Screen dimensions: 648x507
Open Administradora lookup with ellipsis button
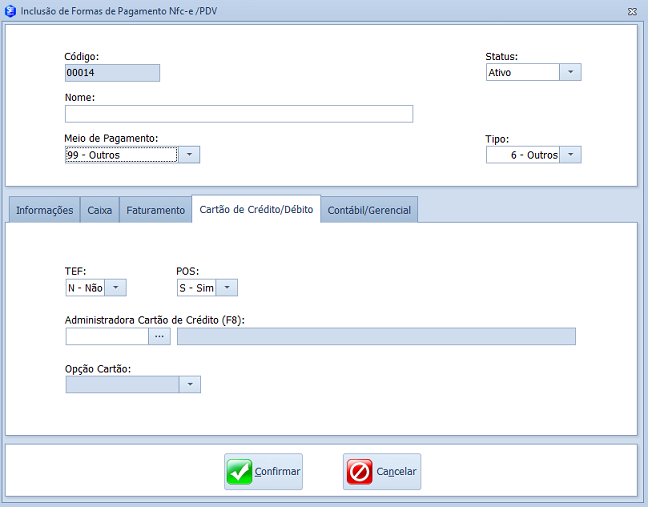[x=159, y=336]
